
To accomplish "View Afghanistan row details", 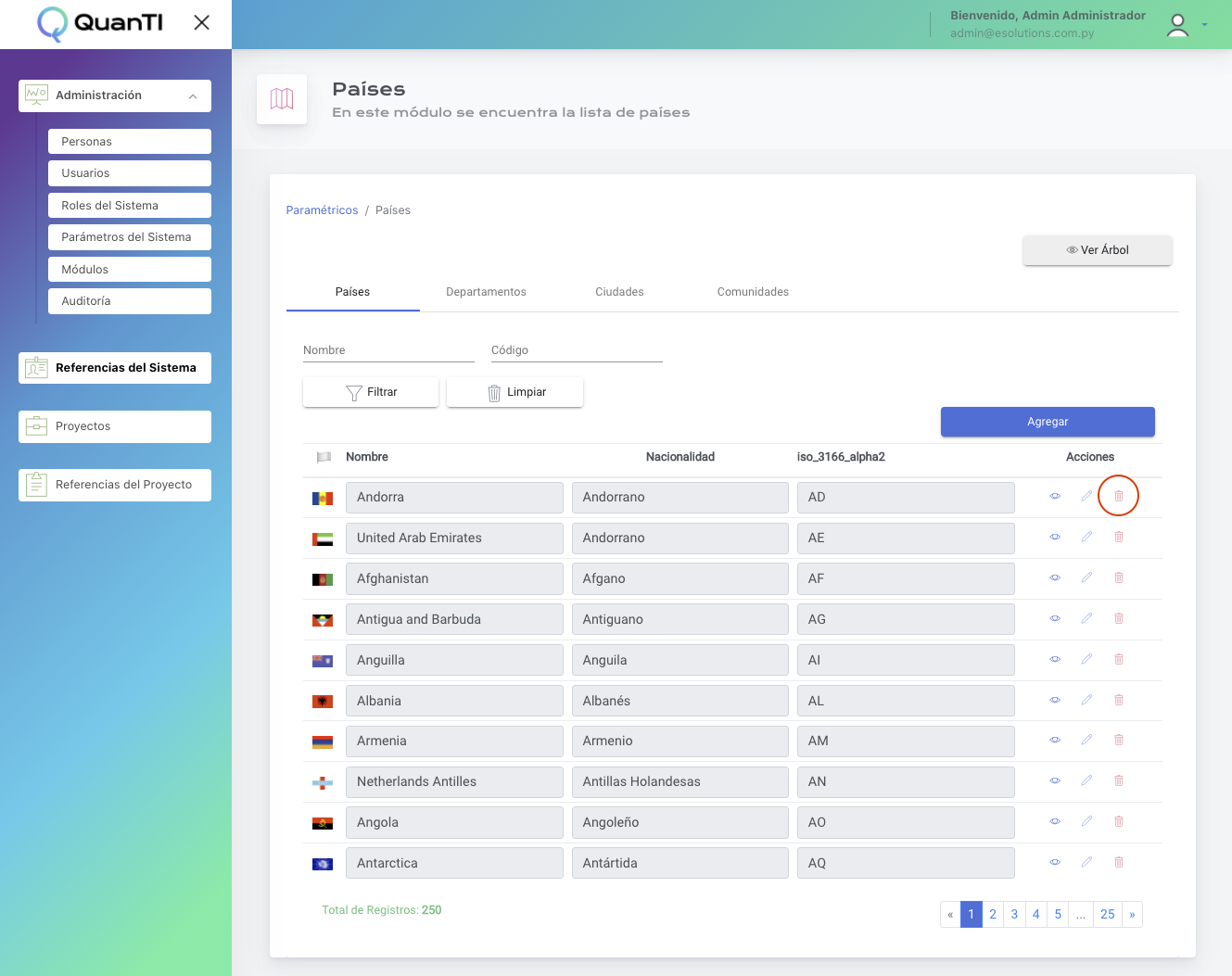I will coord(1055,578).
